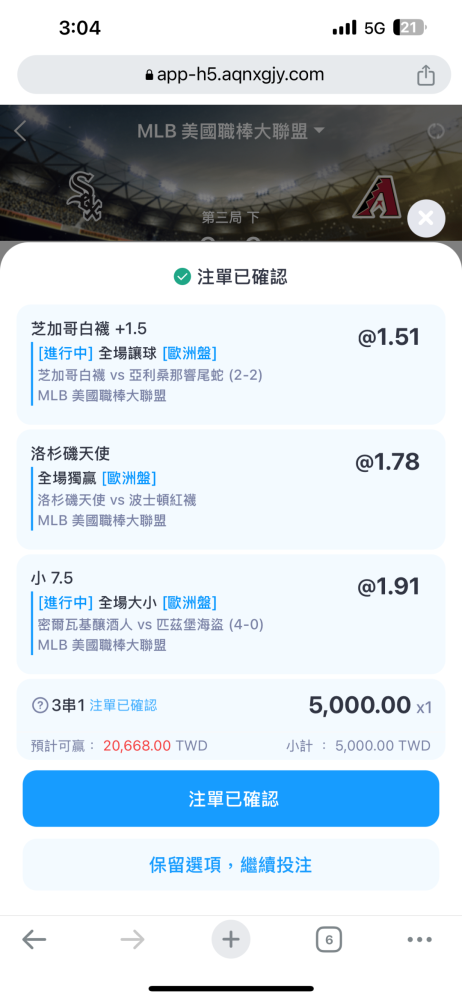Image resolution: width=462 pixels, height=1000 pixels.
Task: Tap the 3串1 help question mark icon
Action: pyautogui.click(x=40, y=705)
